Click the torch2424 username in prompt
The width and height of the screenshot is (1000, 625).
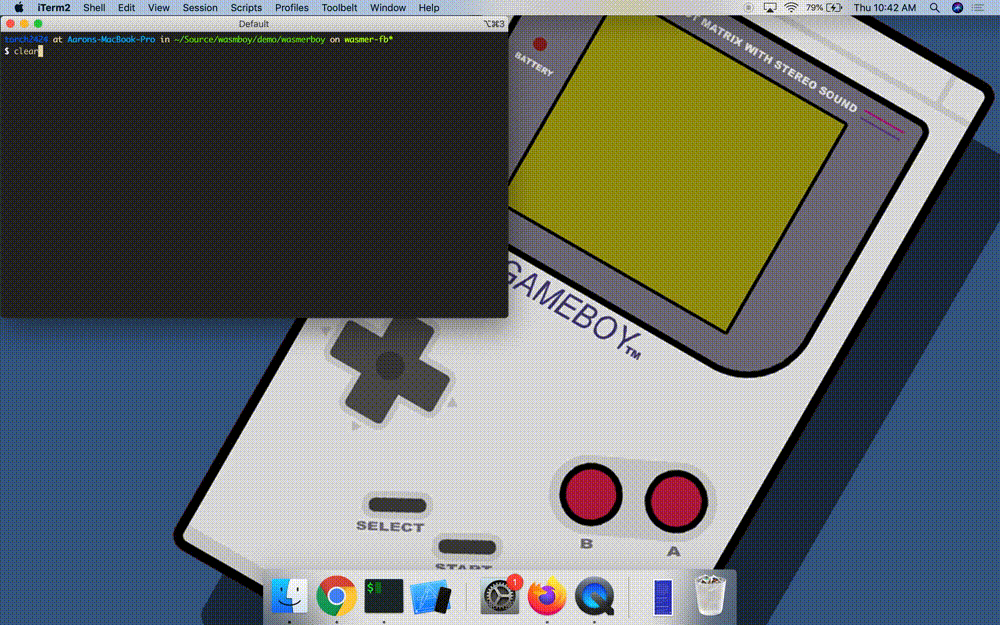(x=26, y=39)
